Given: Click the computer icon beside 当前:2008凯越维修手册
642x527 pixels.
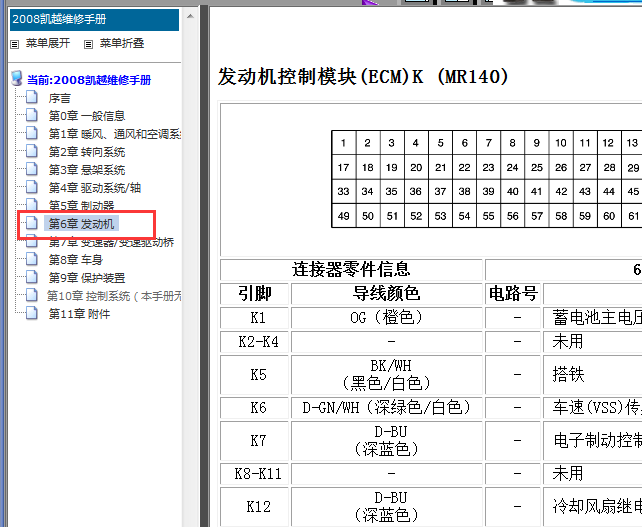Looking at the screenshot, I should click(x=17, y=78).
